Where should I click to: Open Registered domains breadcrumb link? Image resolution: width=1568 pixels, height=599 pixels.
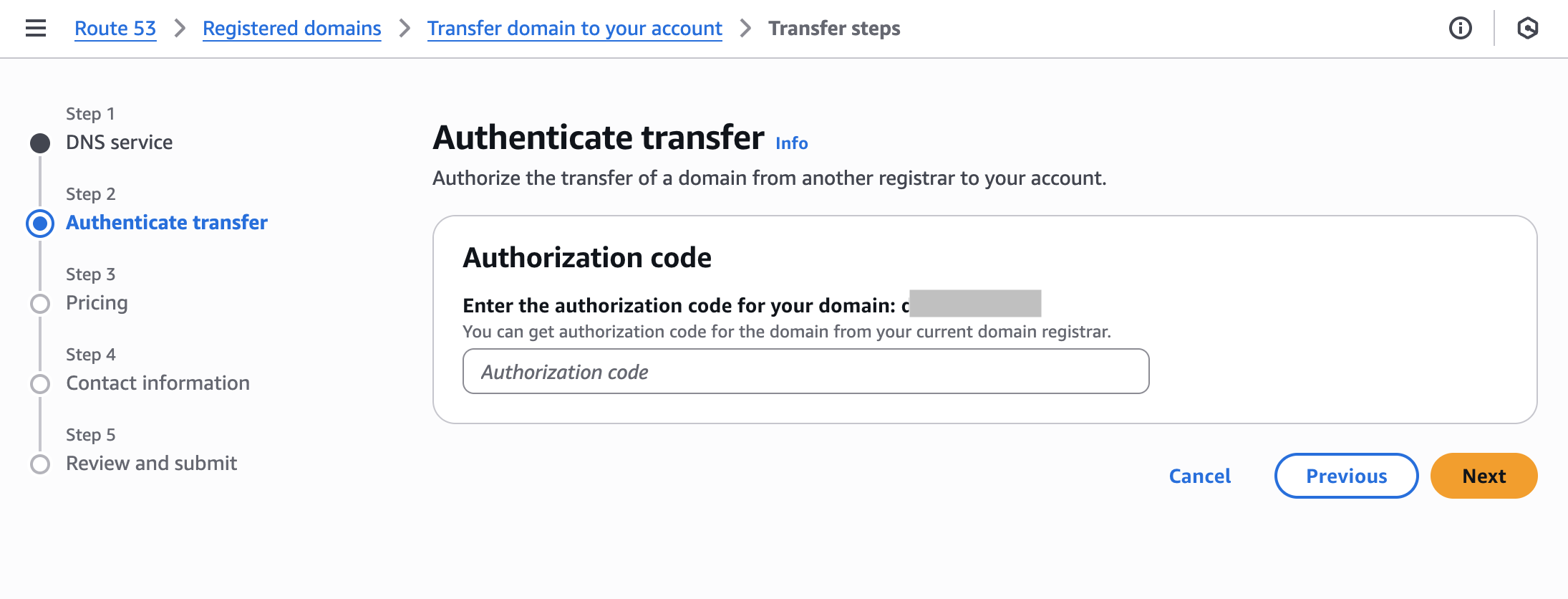pos(291,29)
